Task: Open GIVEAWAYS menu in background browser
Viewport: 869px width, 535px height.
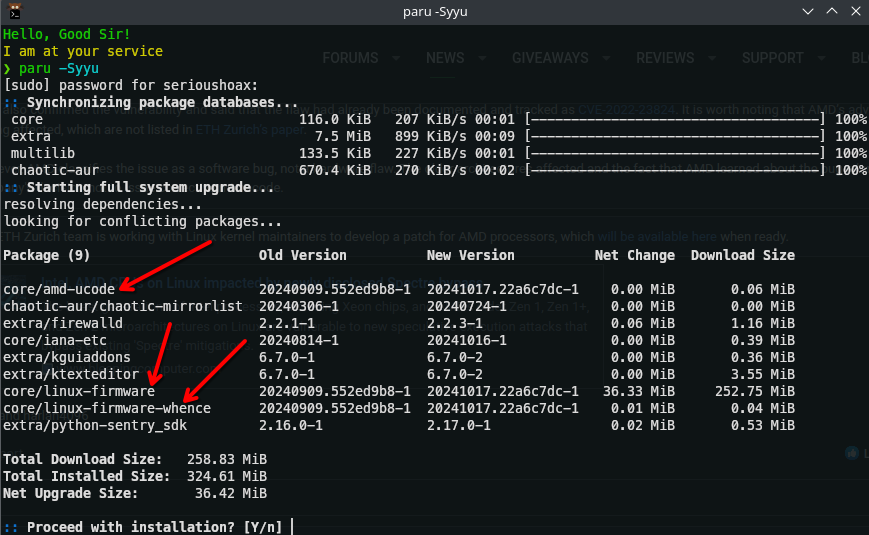Action: tap(550, 58)
